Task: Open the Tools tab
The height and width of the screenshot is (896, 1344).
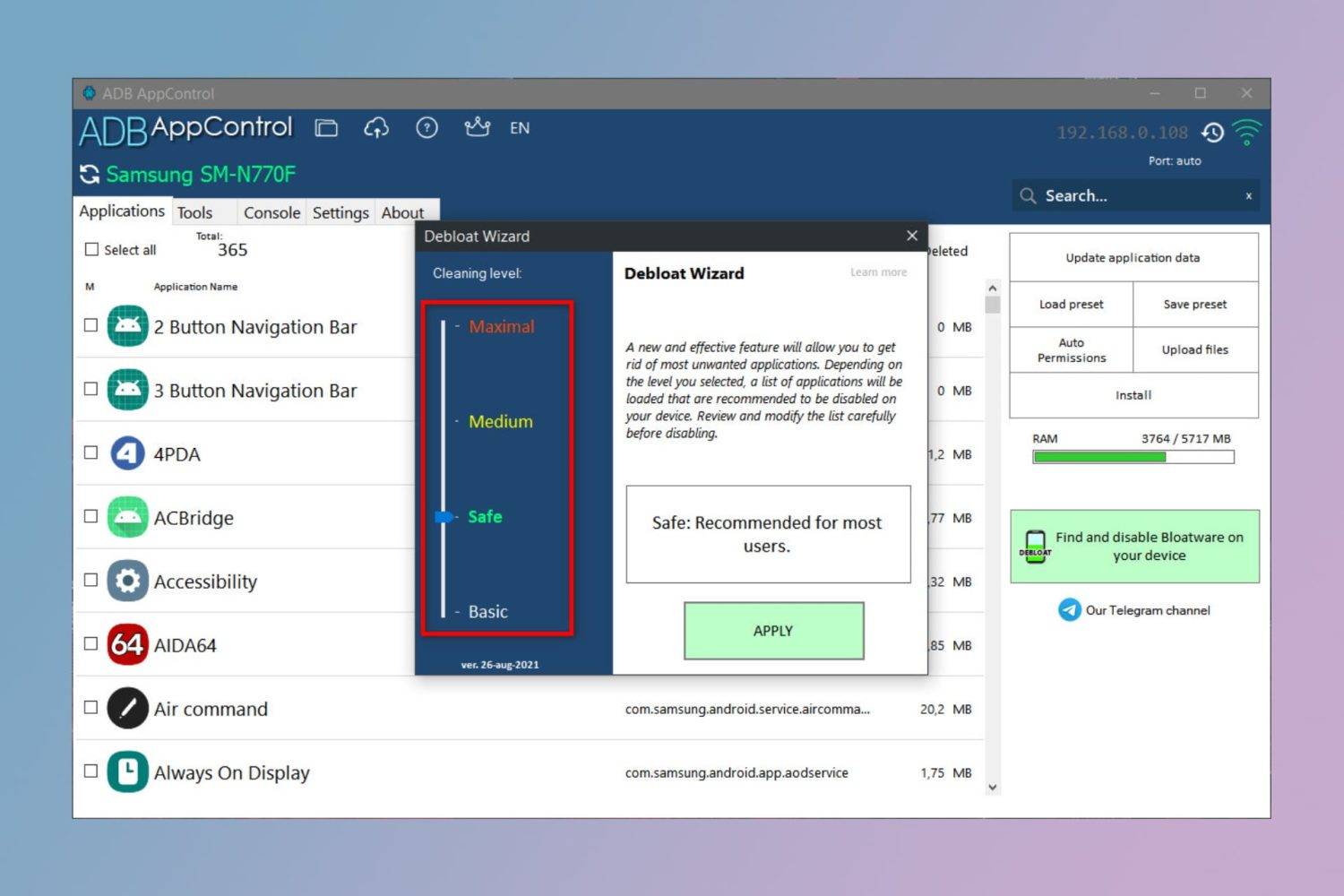Action: [x=194, y=212]
